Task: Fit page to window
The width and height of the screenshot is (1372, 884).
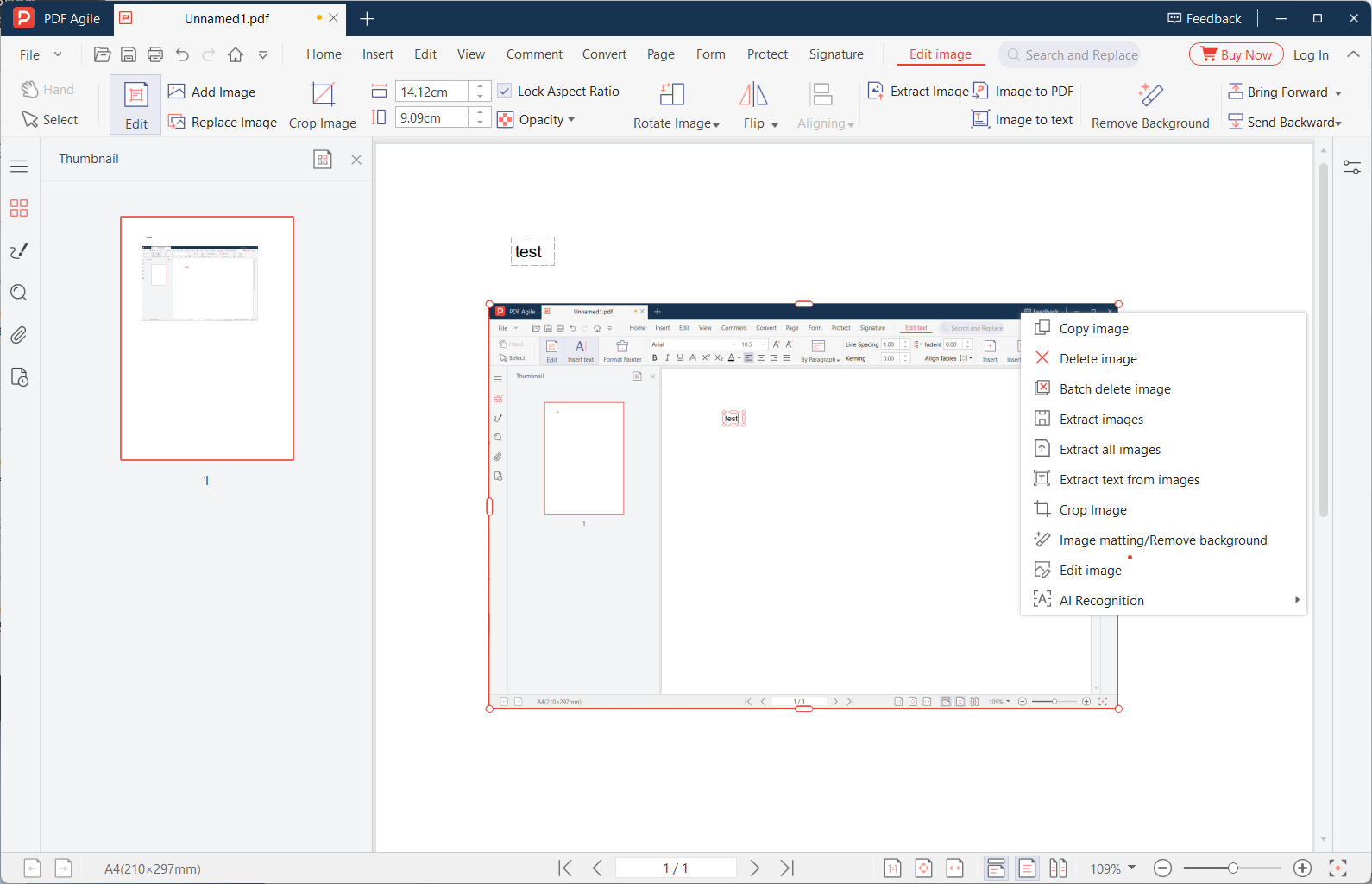Action: [923, 868]
